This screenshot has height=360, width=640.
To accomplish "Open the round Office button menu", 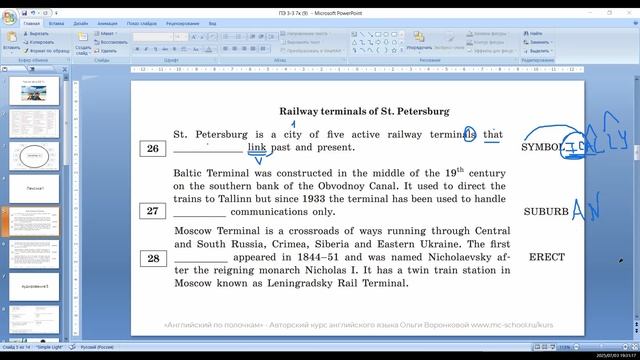I will click(9, 17).
